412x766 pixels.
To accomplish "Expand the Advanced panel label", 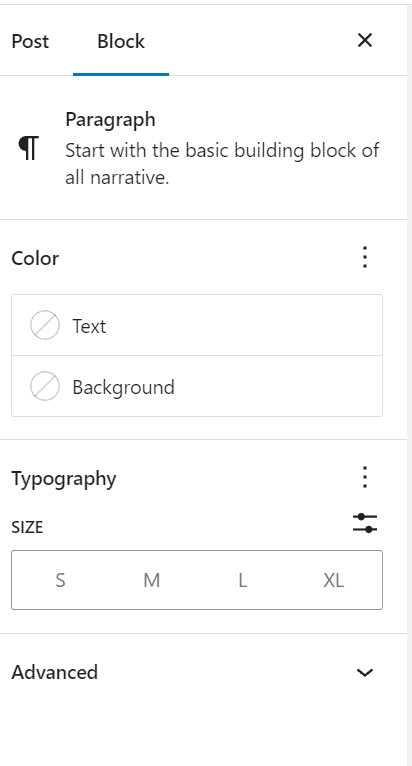I will point(55,672).
